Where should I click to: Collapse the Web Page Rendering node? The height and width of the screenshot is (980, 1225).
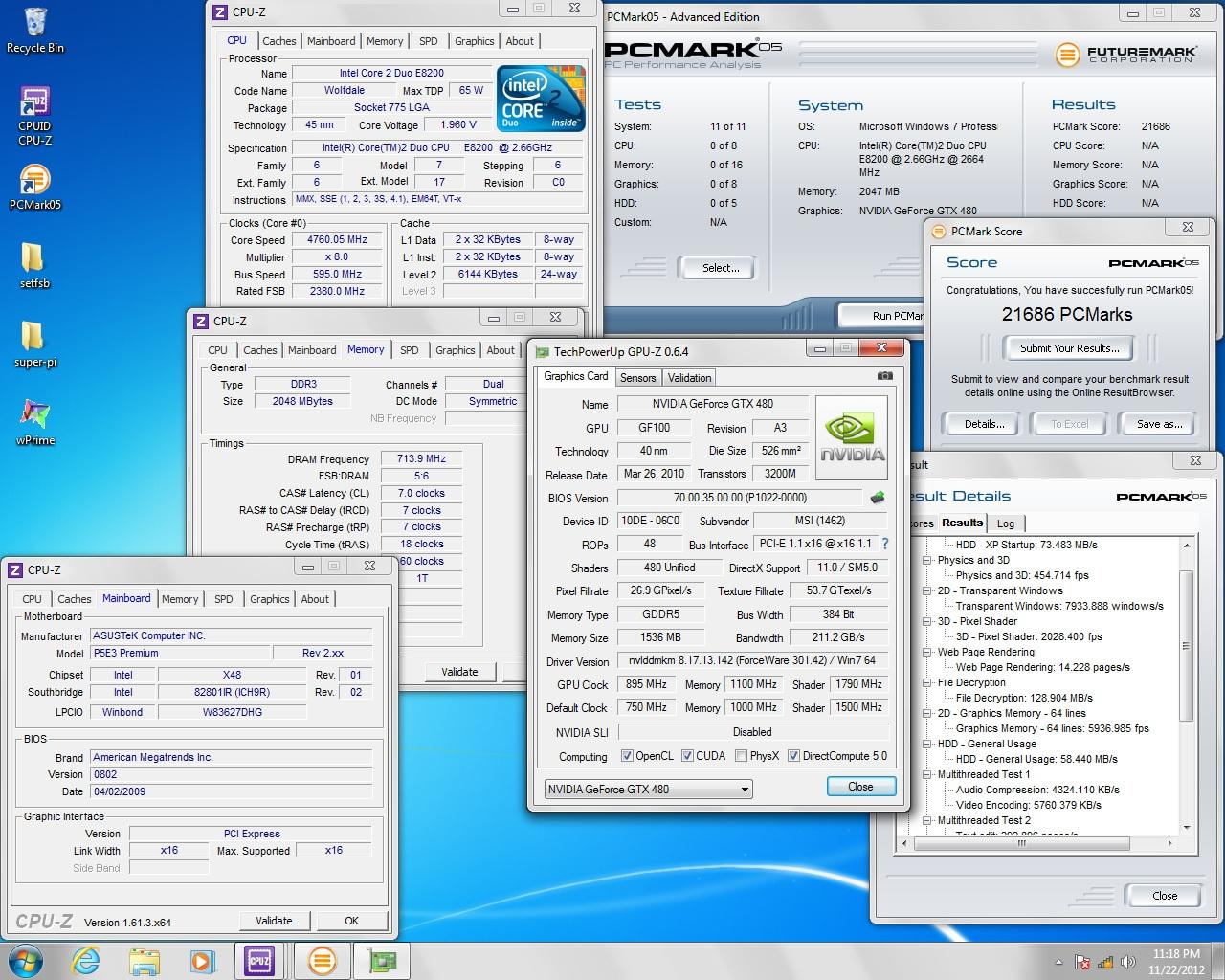[926, 652]
